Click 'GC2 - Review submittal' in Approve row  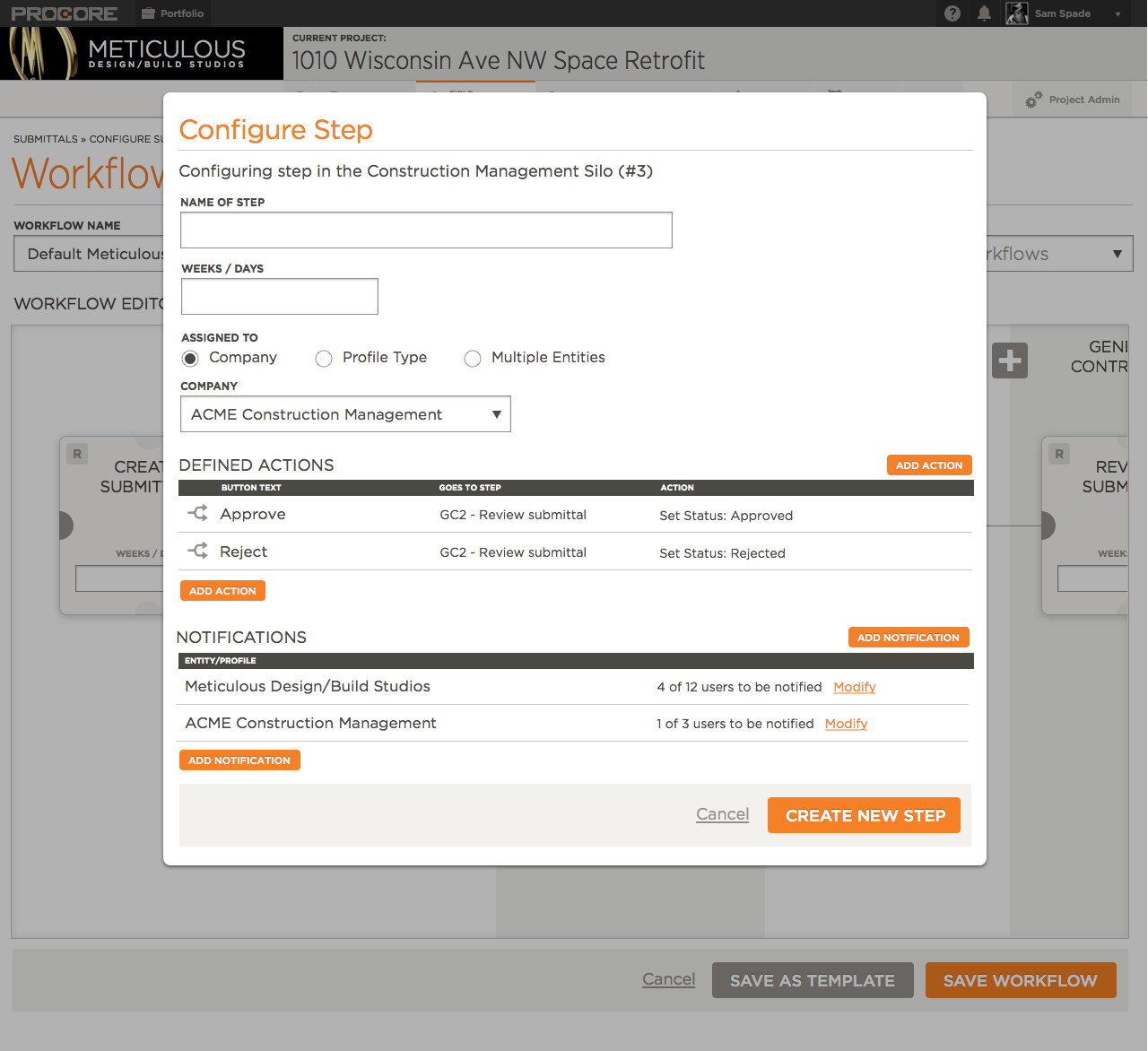(x=513, y=515)
